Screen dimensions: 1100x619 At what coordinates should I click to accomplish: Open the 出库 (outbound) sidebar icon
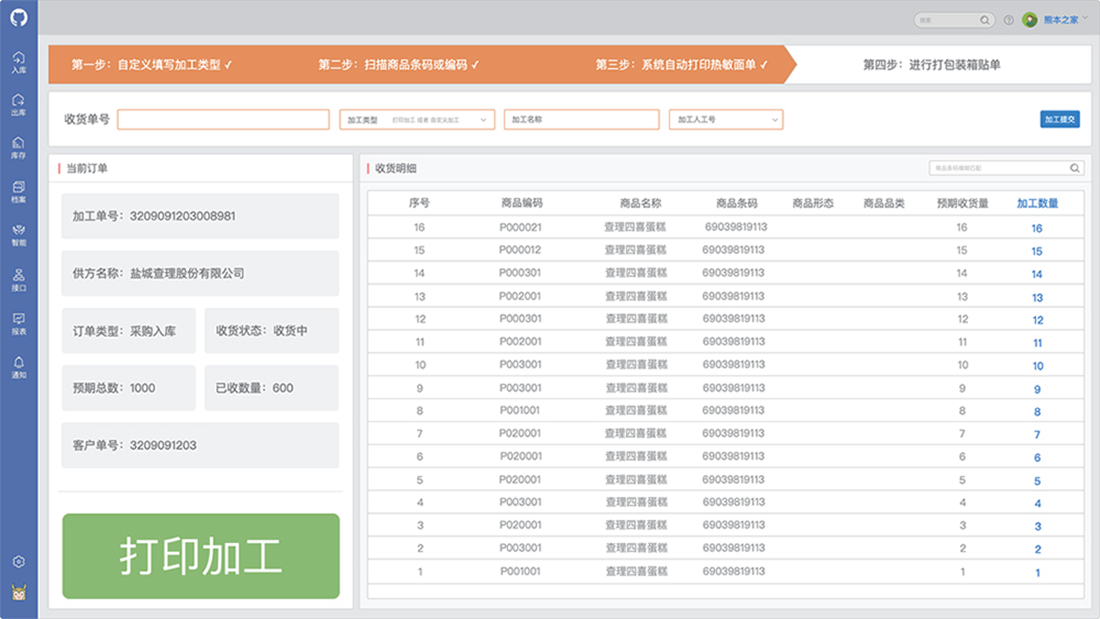click(x=19, y=105)
